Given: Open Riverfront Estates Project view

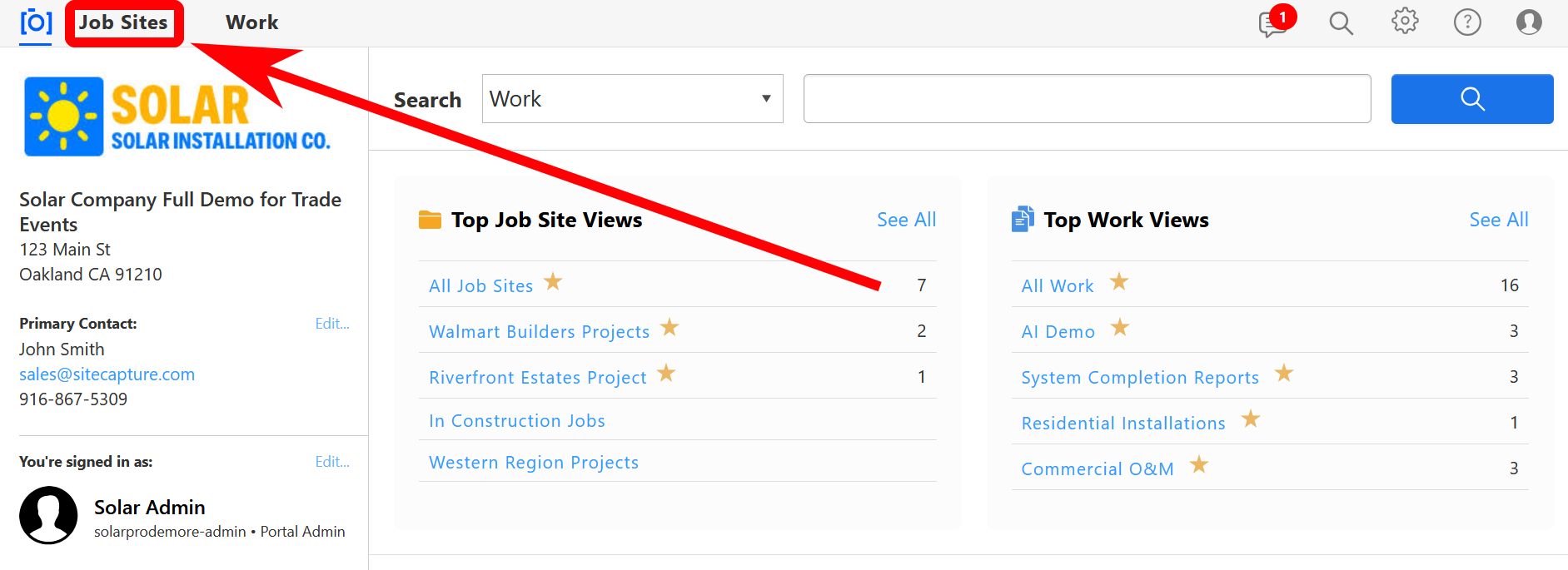Looking at the screenshot, I should [x=537, y=377].
